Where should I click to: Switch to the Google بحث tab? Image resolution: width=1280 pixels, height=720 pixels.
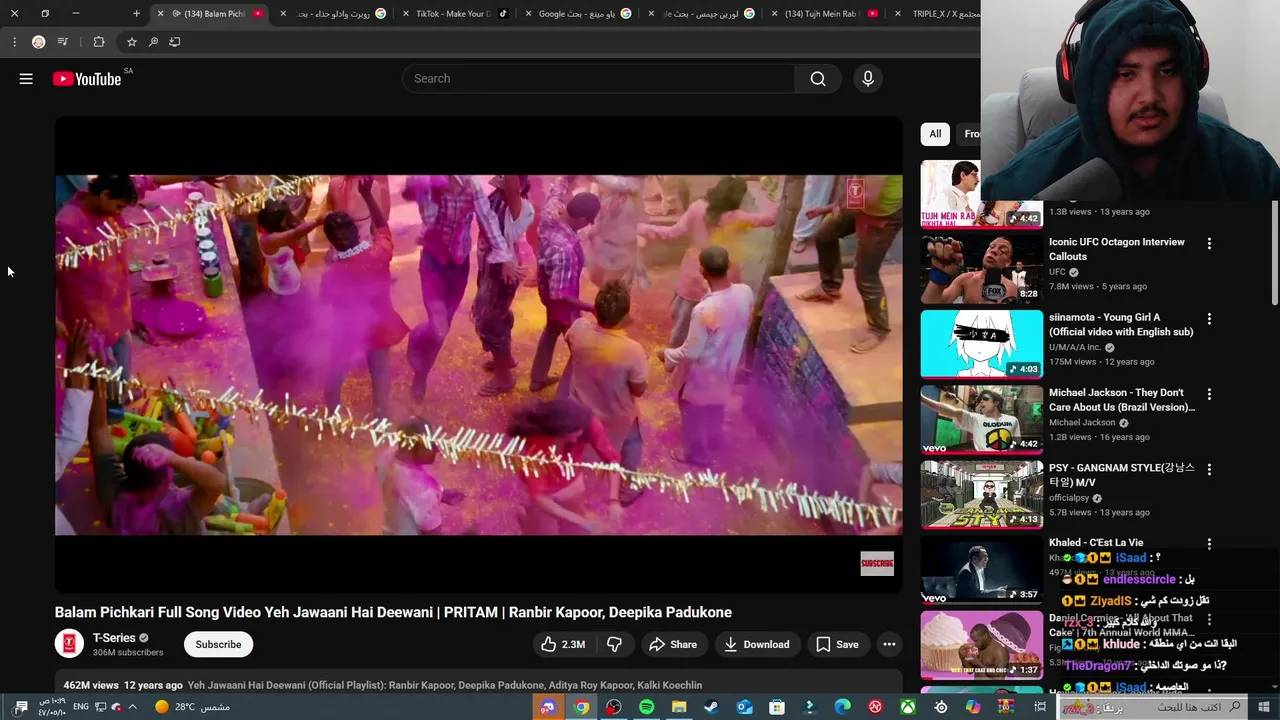point(577,14)
